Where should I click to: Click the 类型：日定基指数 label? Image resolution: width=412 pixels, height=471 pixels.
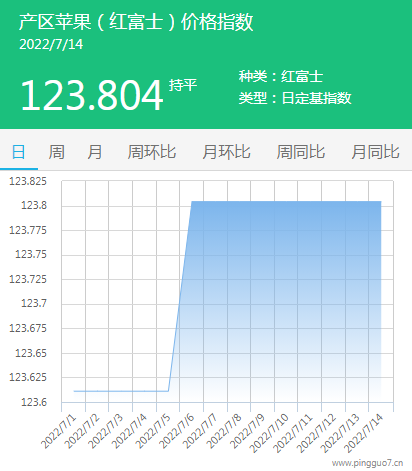point(295,98)
